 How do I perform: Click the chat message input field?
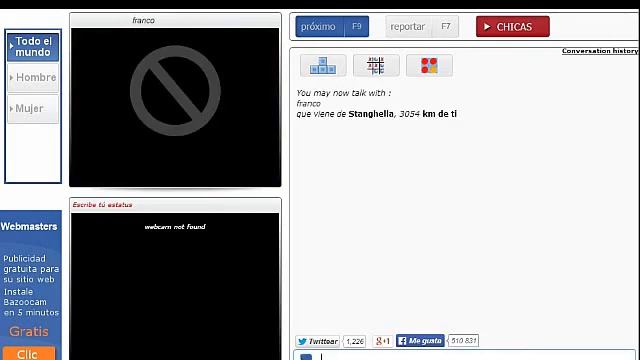click(464, 355)
